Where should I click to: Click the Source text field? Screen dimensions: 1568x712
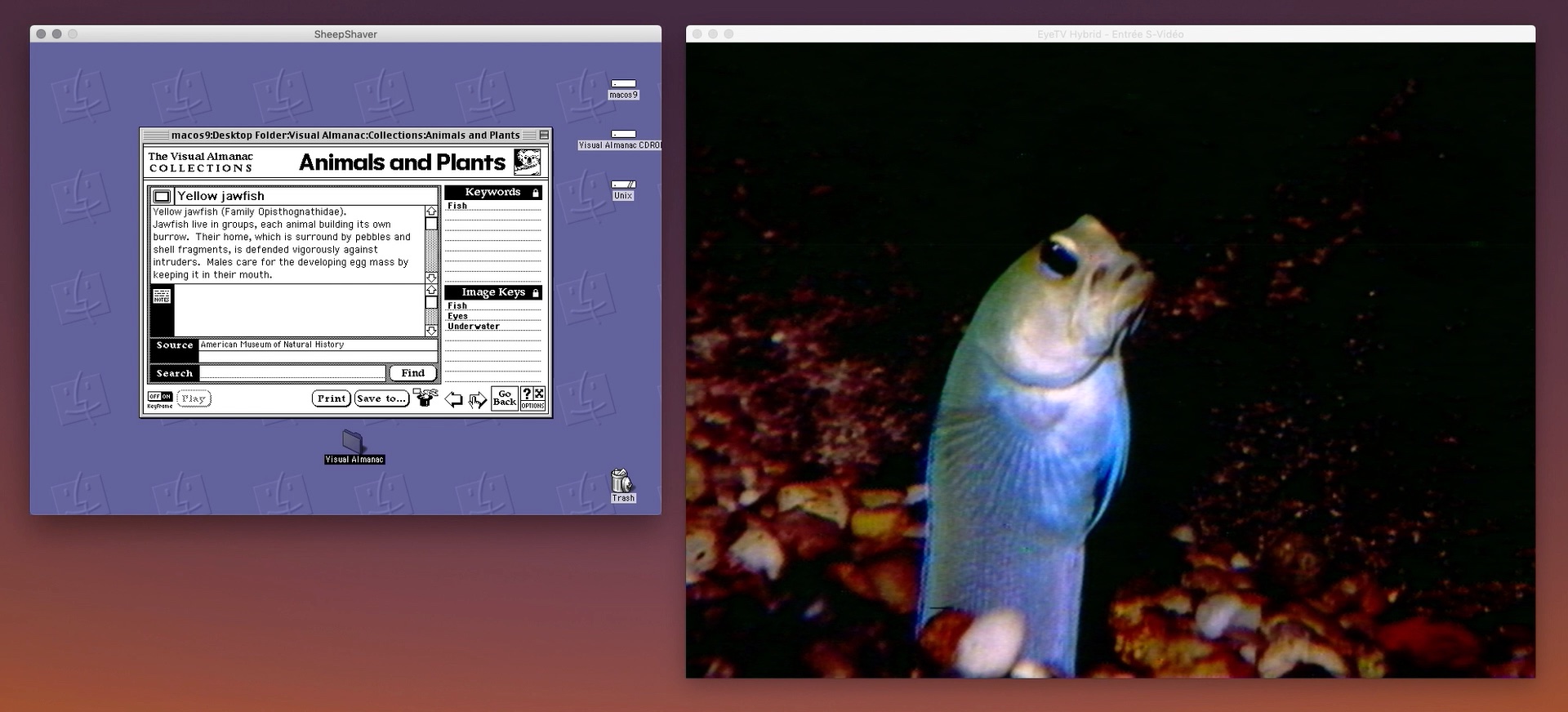318,345
